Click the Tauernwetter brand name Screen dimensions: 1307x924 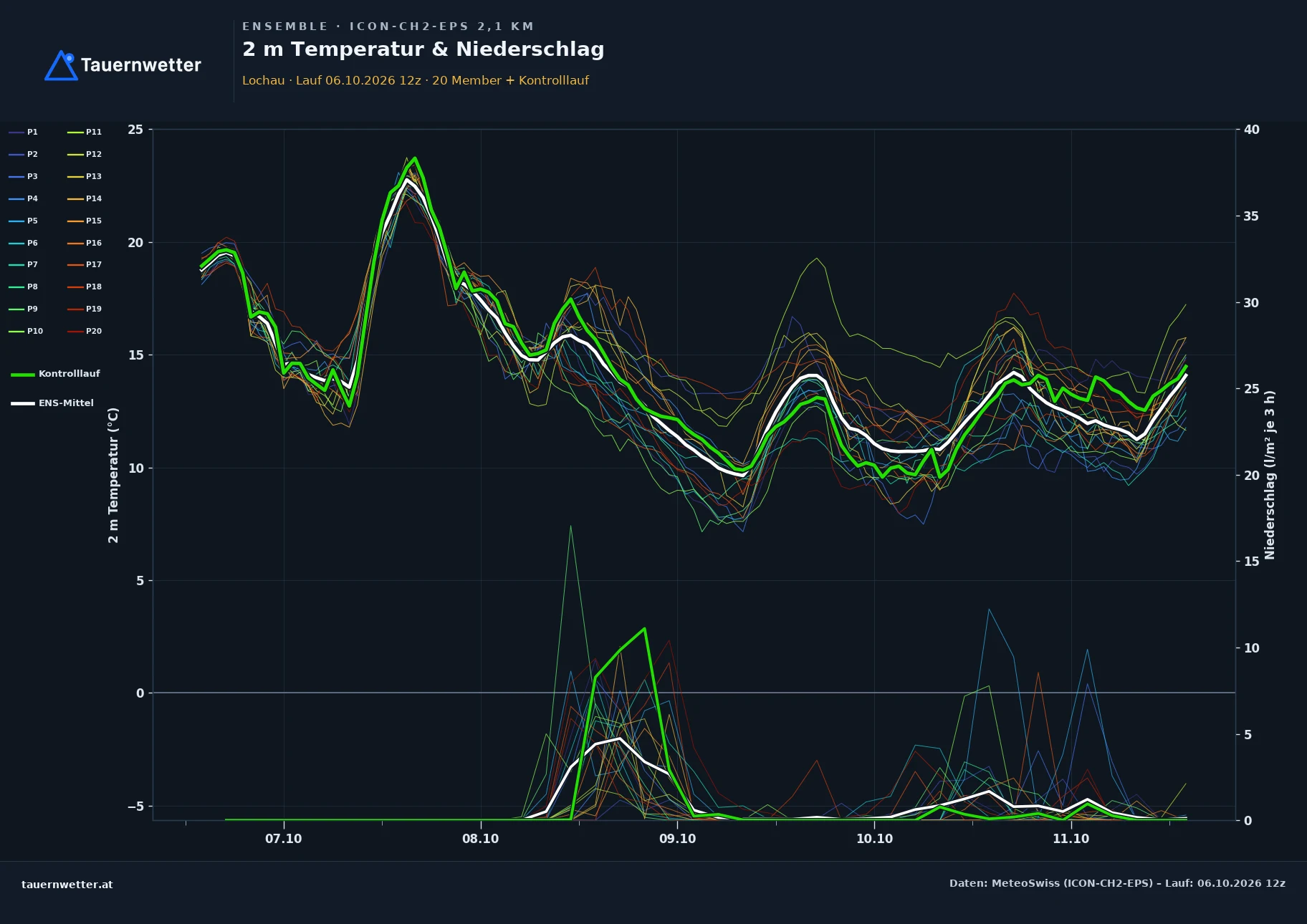(x=141, y=65)
